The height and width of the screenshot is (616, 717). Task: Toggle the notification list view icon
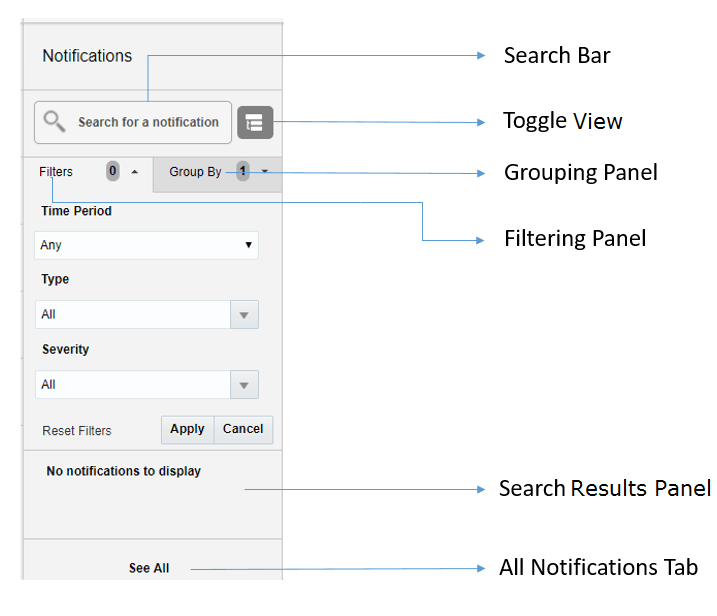pyautogui.click(x=255, y=123)
